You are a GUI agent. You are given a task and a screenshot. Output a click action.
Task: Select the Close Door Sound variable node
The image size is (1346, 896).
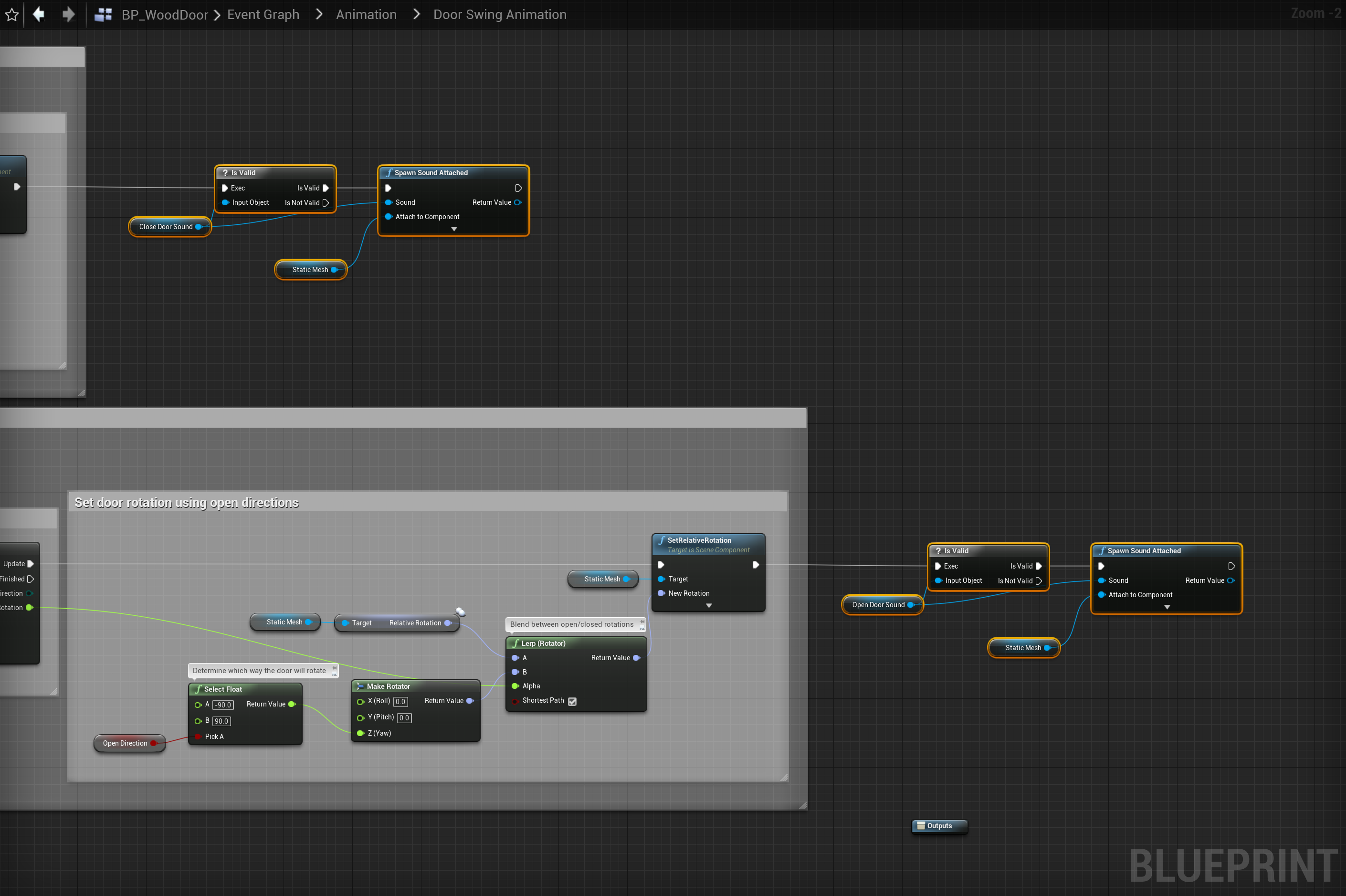pyautogui.click(x=166, y=227)
